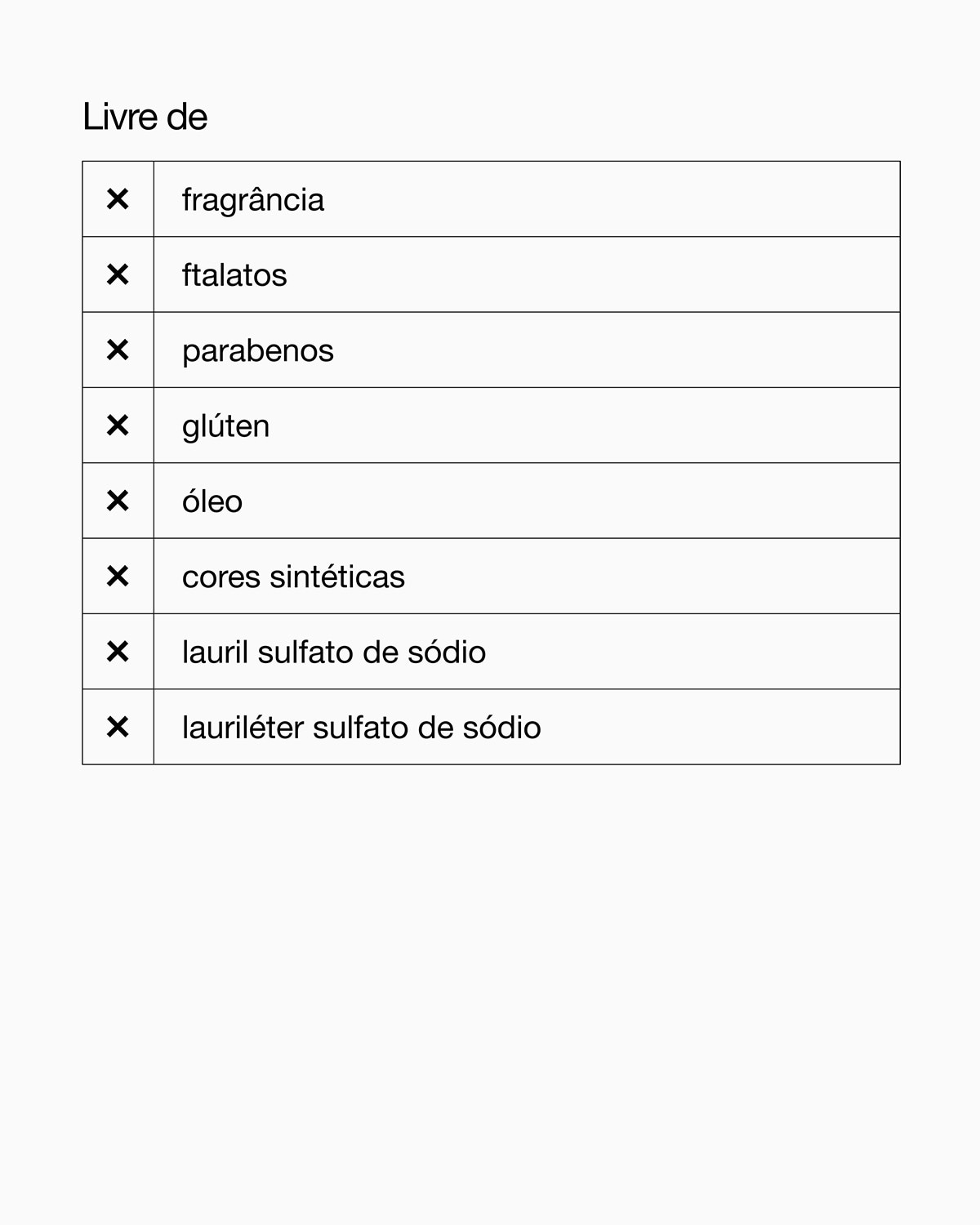Select the X icon beside glúten

pyautogui.click(x=118, y=425)
